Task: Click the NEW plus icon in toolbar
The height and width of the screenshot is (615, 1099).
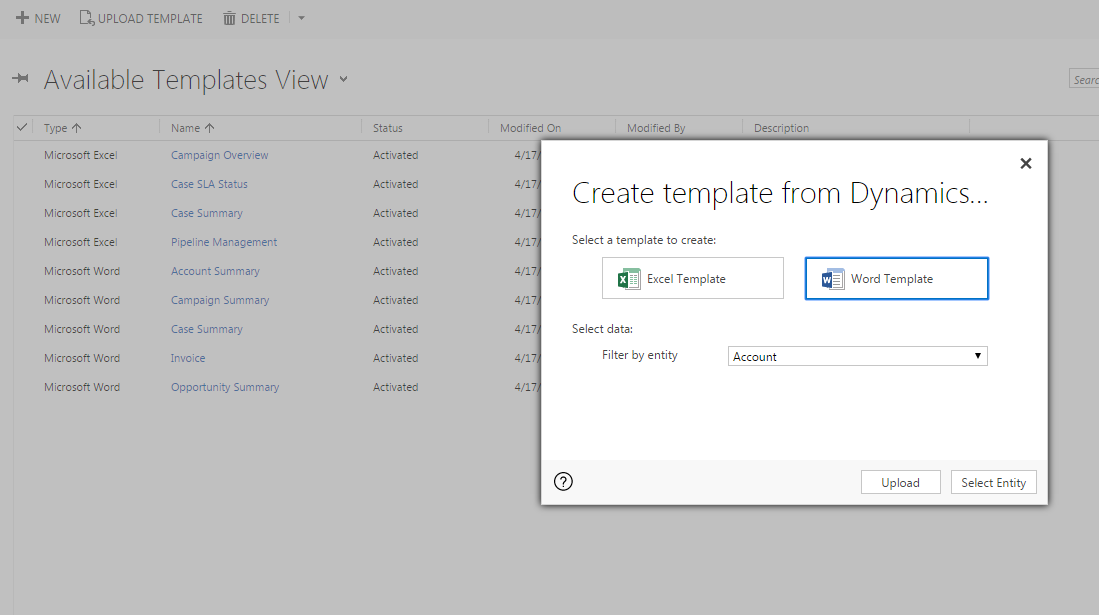Action: click(x=22, y=18)
